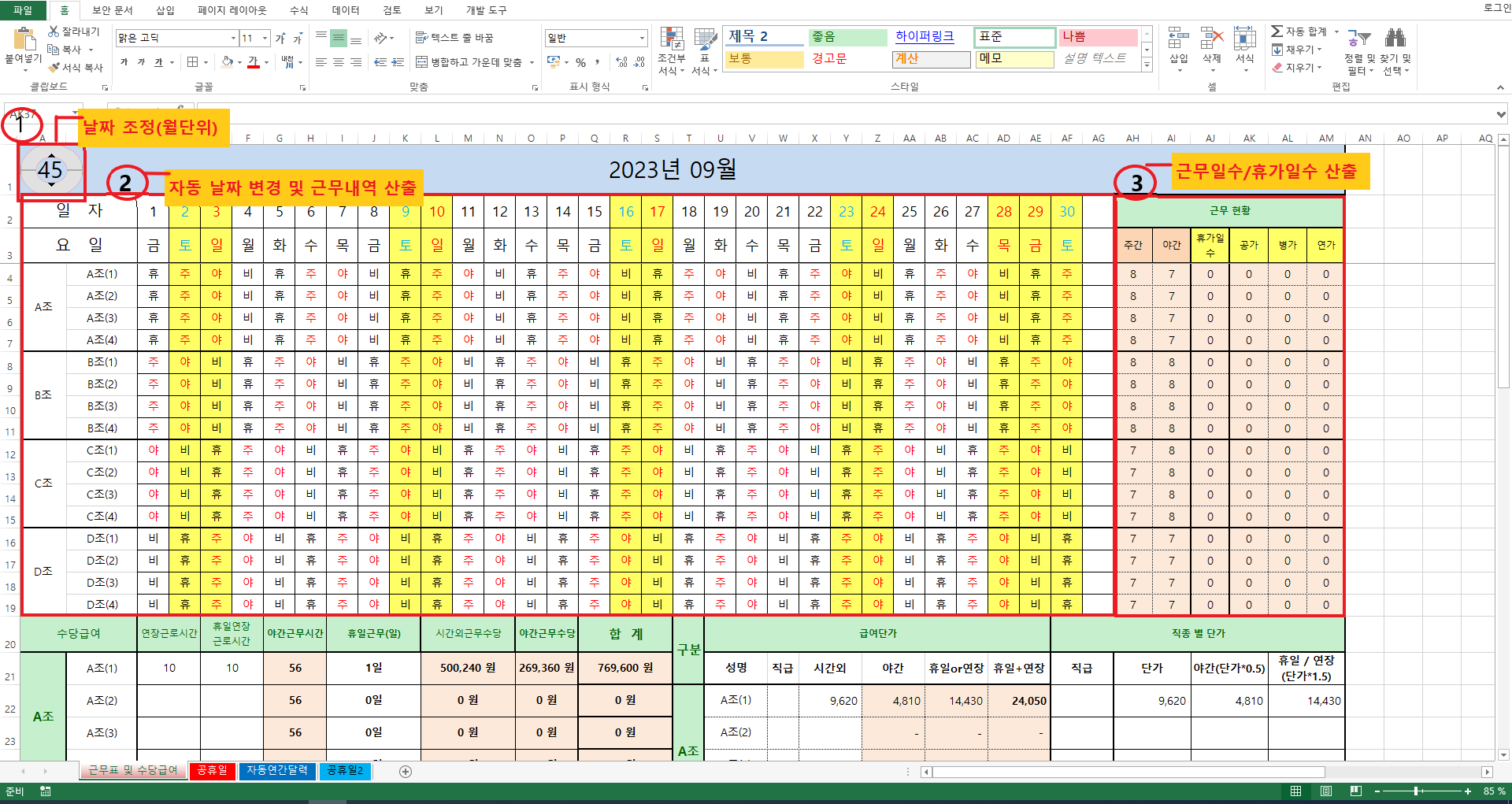This screenshot has height=804, width=1512.
Task: Apply the 하이퍼링크 cell style
Action: pyautogui.click(x=925, y=37)
